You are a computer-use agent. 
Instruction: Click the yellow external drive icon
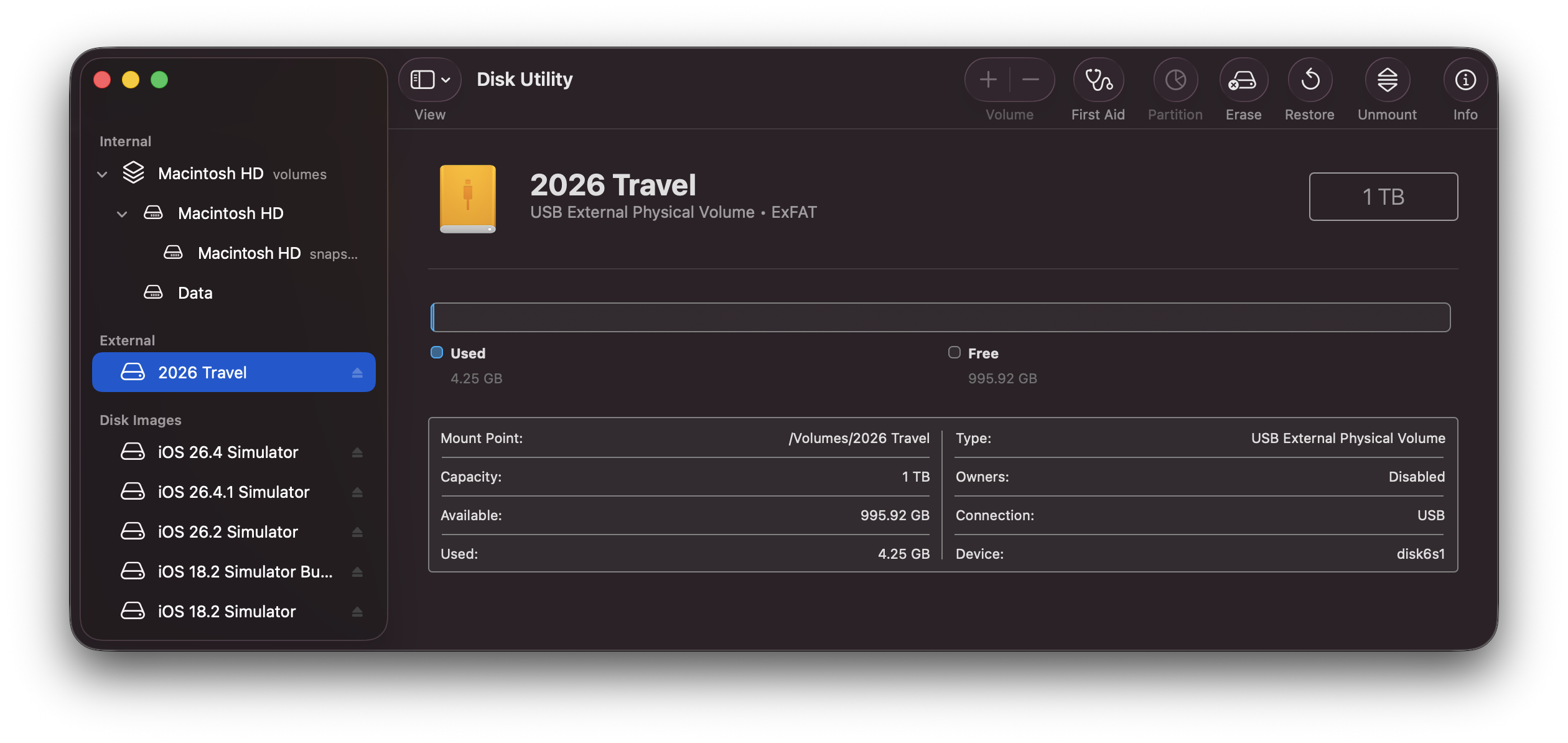coord(468,199)
